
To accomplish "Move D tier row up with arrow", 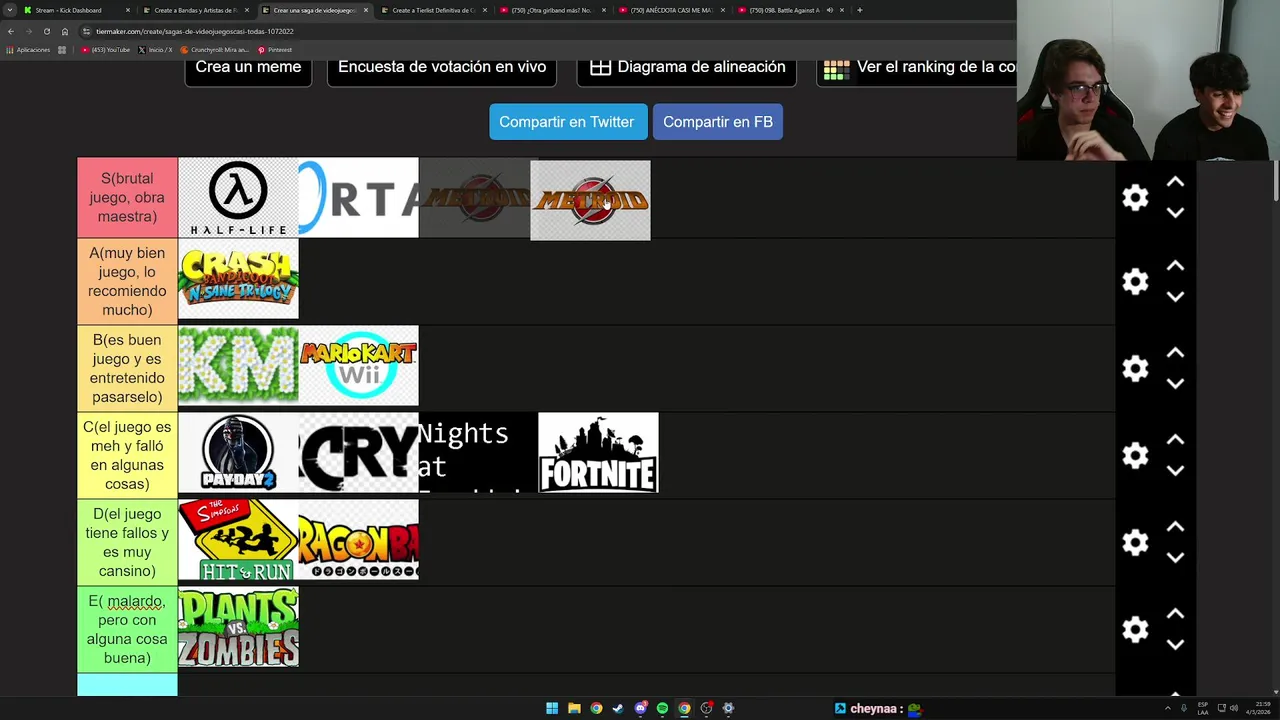I will 1175,527.
